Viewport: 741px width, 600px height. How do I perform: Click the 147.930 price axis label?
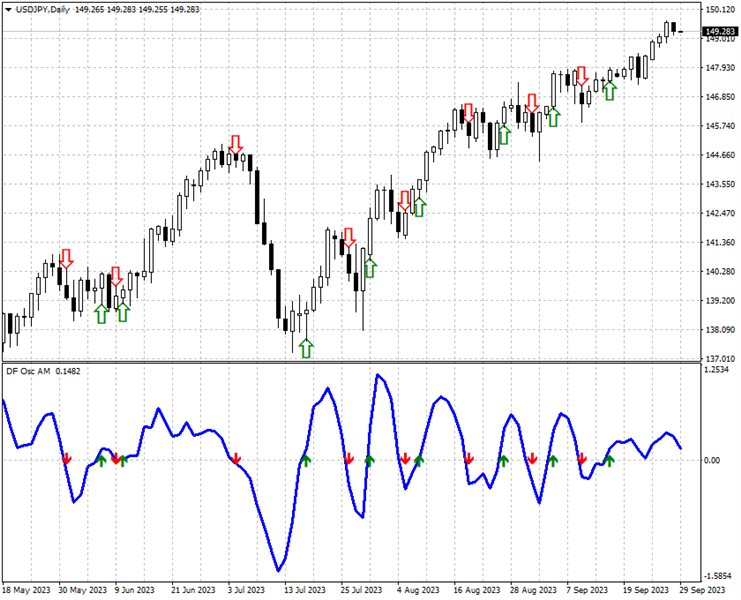pos(720,68)
